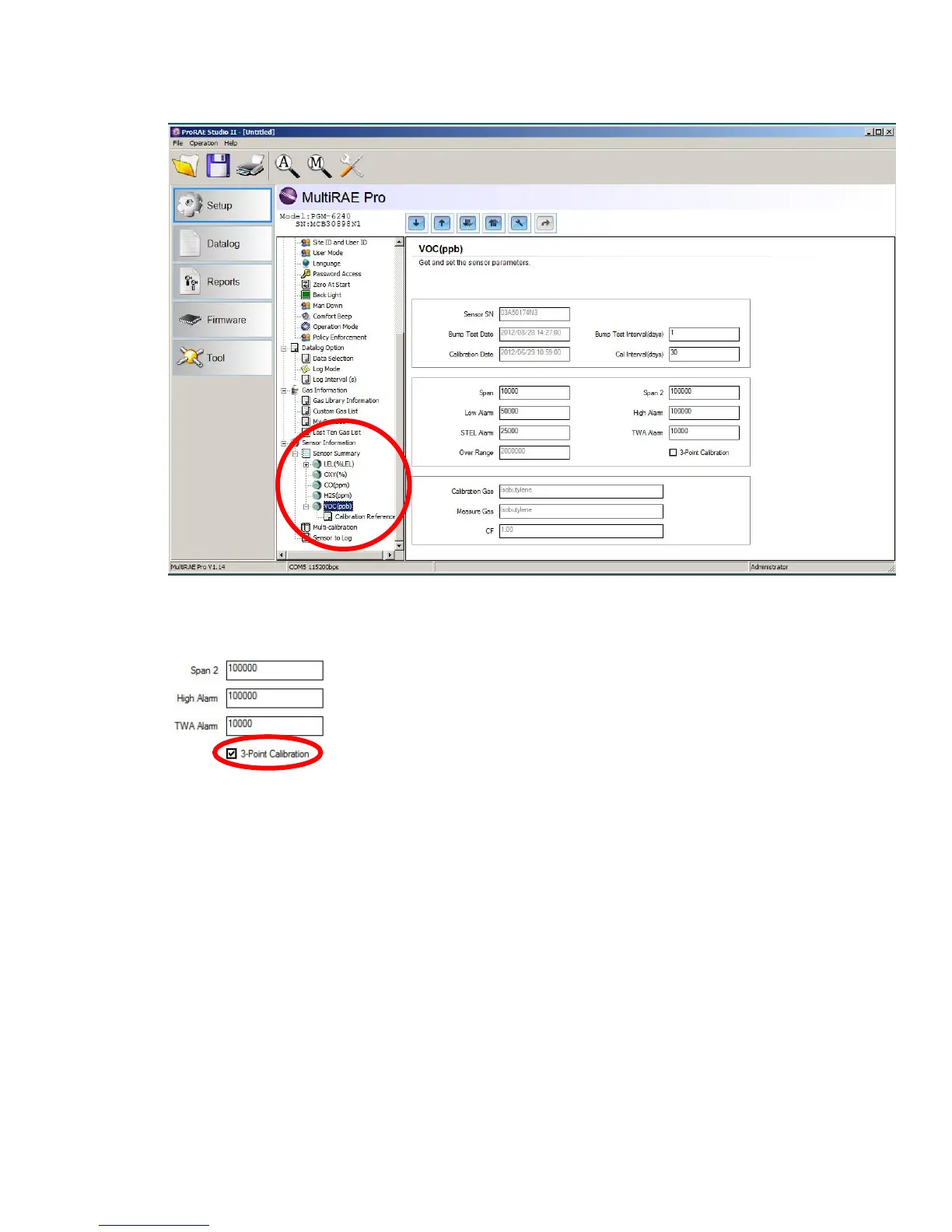Open the Operation menu
Image resolution: width=952 pixels, height=1232 pixels.
204,143
